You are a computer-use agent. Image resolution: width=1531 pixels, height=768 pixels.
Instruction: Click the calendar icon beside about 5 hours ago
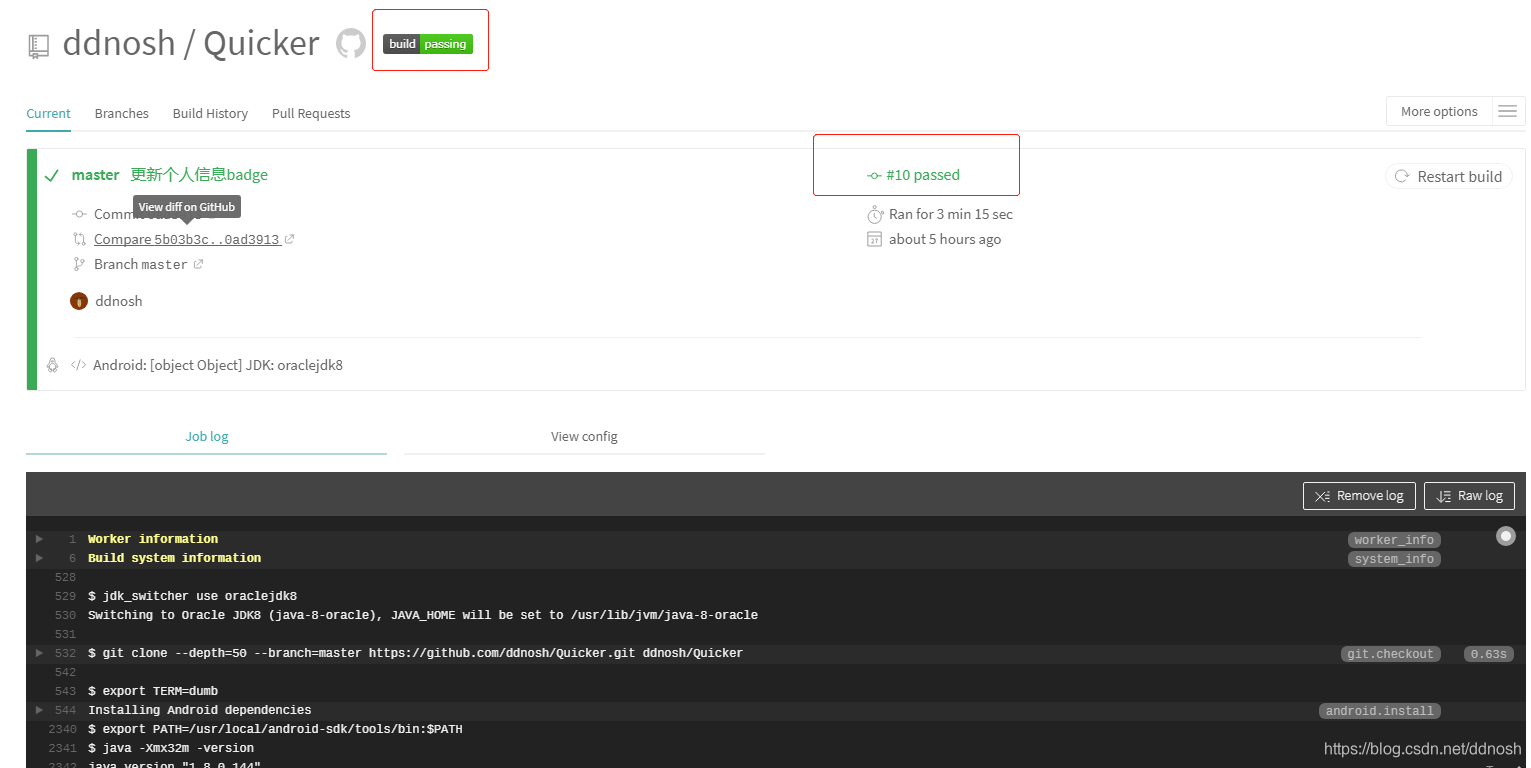874,239
